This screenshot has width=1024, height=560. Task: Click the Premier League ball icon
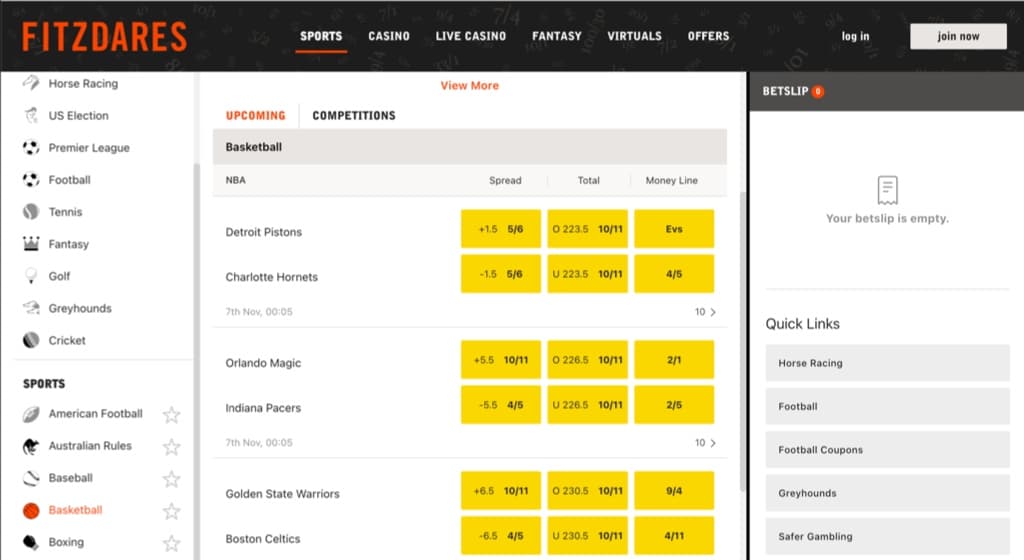pos(31,148)
